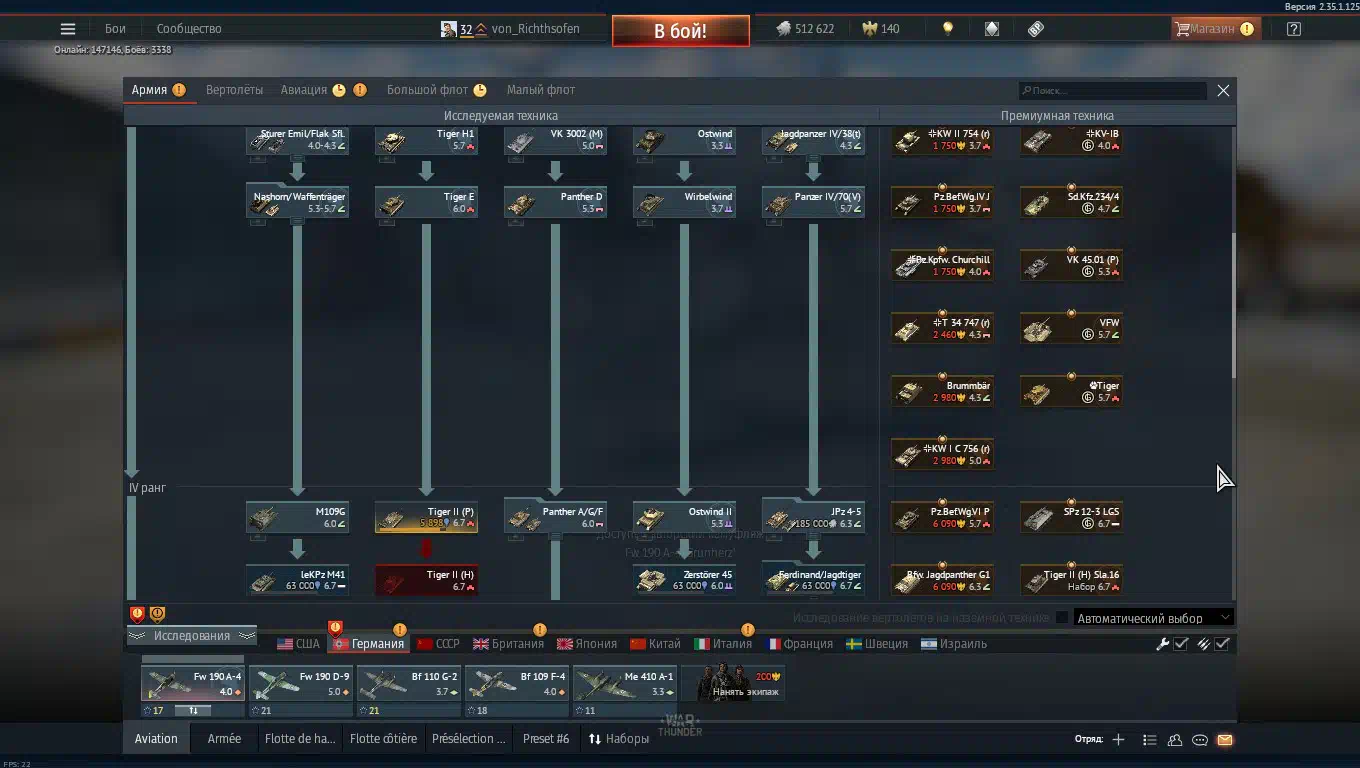Open the Наборы presets list
1360x768 pixels.
pyautogui.click(x=619, y=739)
